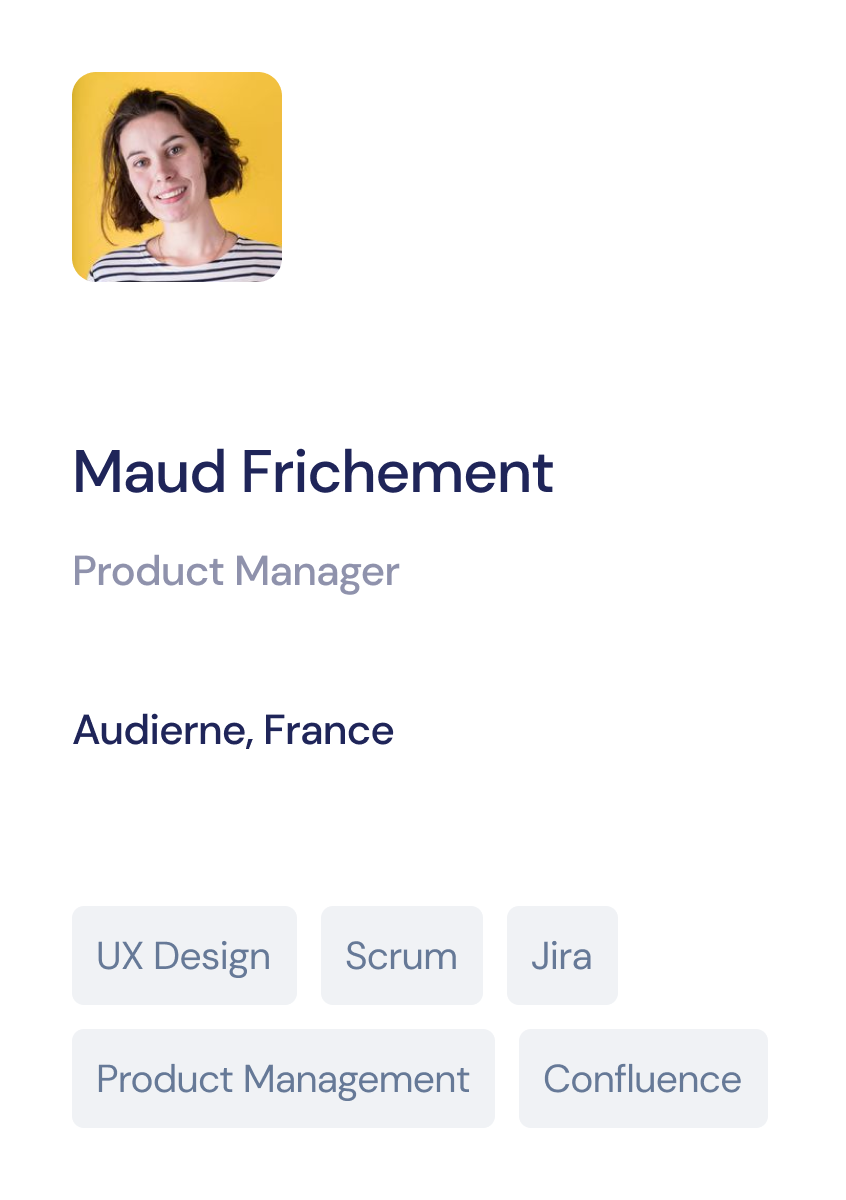
Task: Click the word "France" in location
Action: [x=329, y=730]
